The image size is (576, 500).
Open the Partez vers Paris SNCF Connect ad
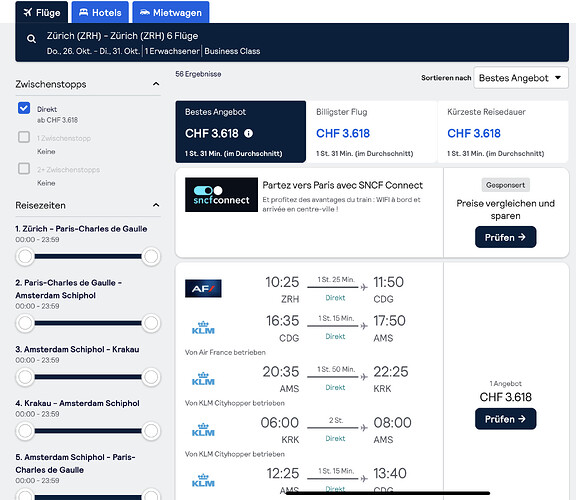pos(342,185)
